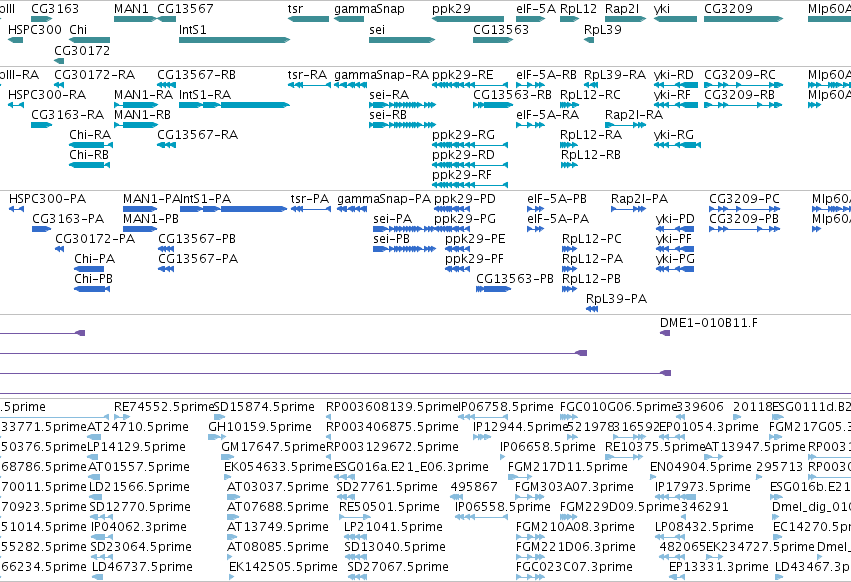Click the IP06758.5prime EST label
851x582 pixels.
[x=506, y=407]
